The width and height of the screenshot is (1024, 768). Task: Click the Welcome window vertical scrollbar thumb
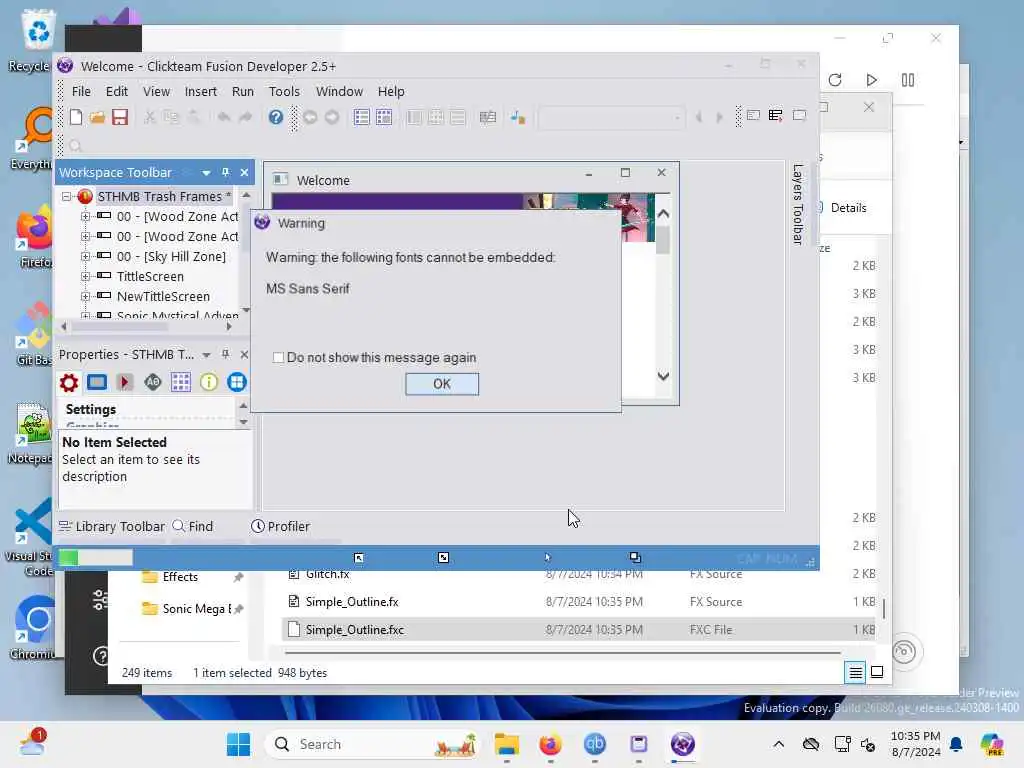[663, 240]
